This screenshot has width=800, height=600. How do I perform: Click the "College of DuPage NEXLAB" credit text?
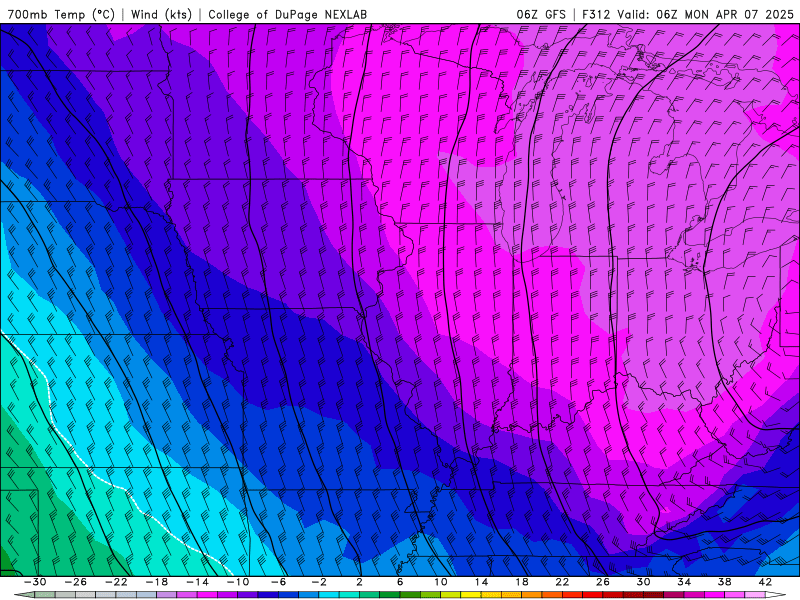coord(287,14)
